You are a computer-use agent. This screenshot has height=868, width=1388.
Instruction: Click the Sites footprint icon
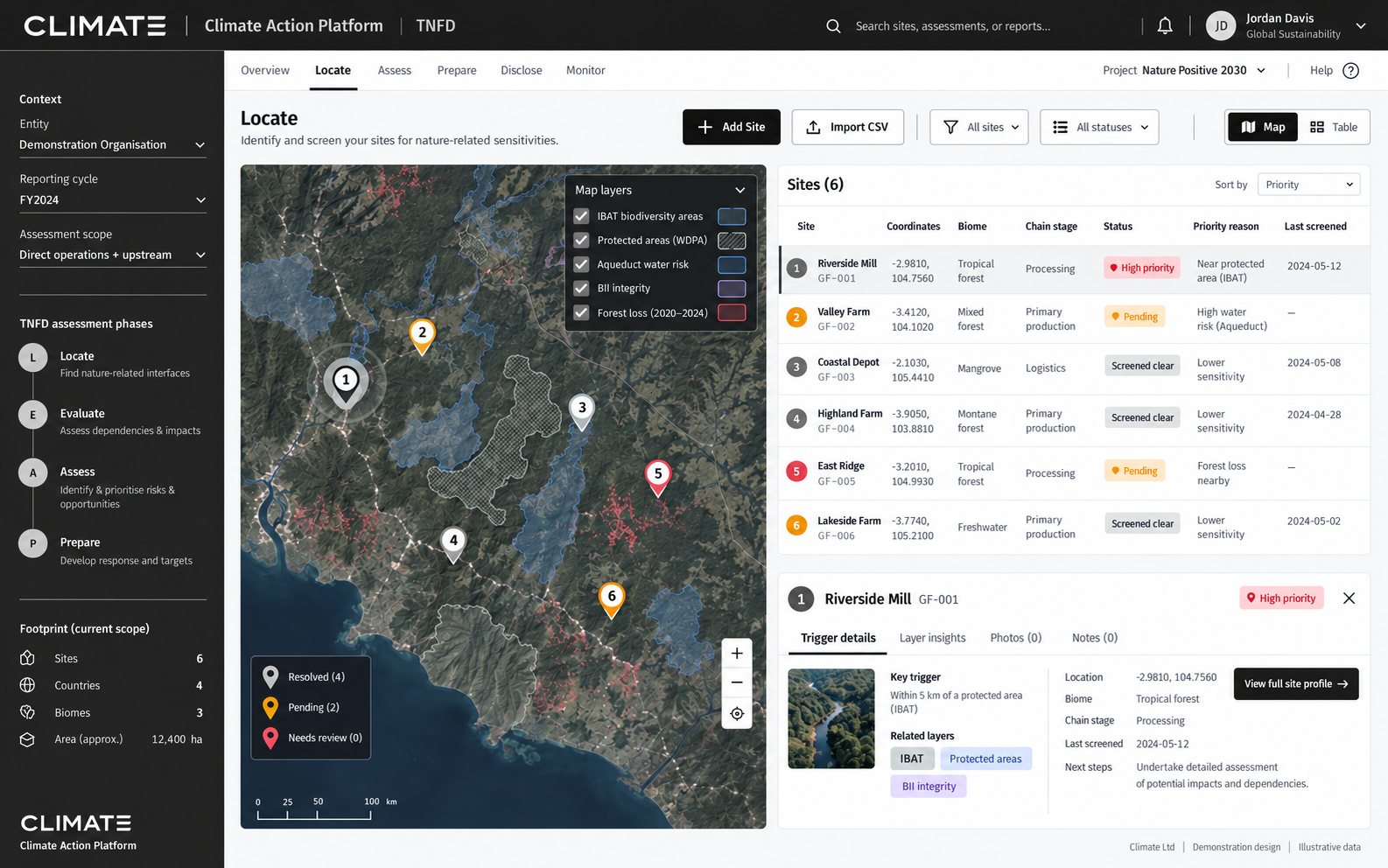[27, 658]
